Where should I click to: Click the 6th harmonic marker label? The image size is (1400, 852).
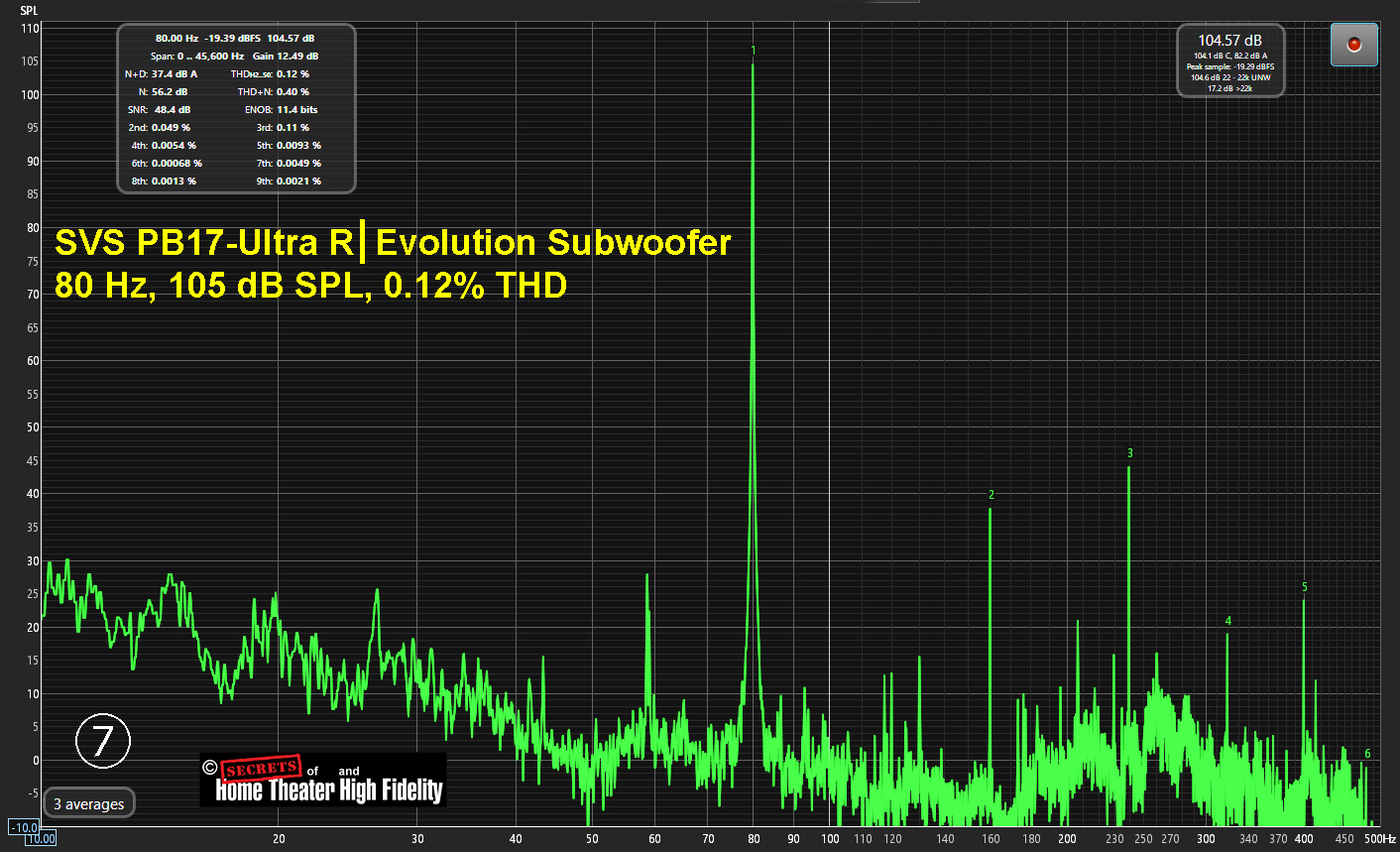[1367, 754]
